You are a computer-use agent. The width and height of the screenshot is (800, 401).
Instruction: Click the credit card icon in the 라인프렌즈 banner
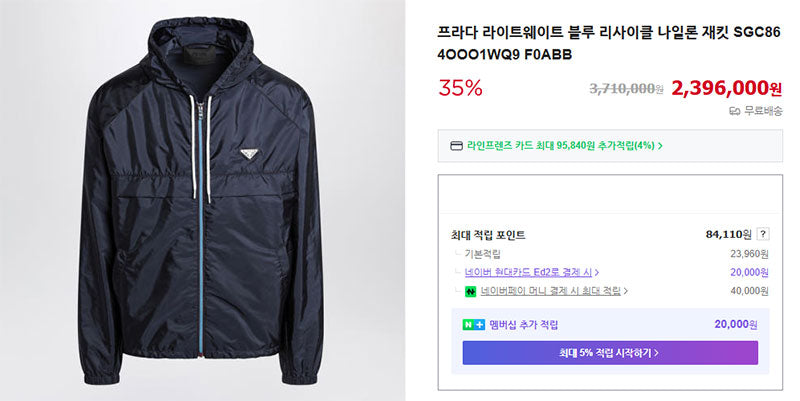tap(456, 146)
